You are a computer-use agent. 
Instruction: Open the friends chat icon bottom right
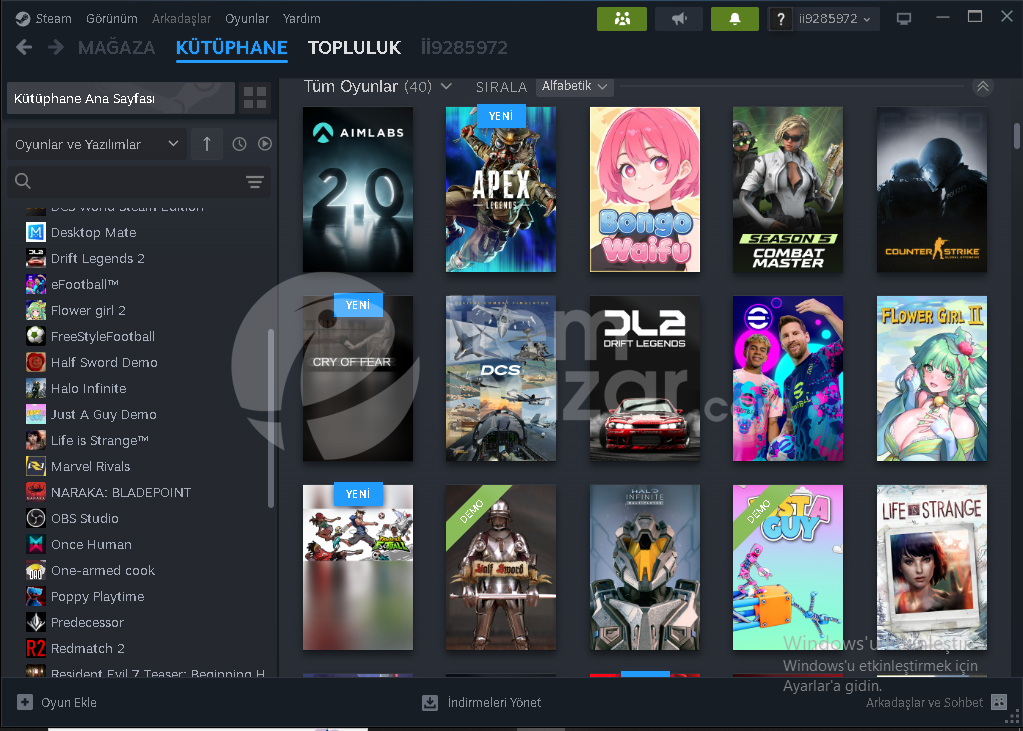999,702
